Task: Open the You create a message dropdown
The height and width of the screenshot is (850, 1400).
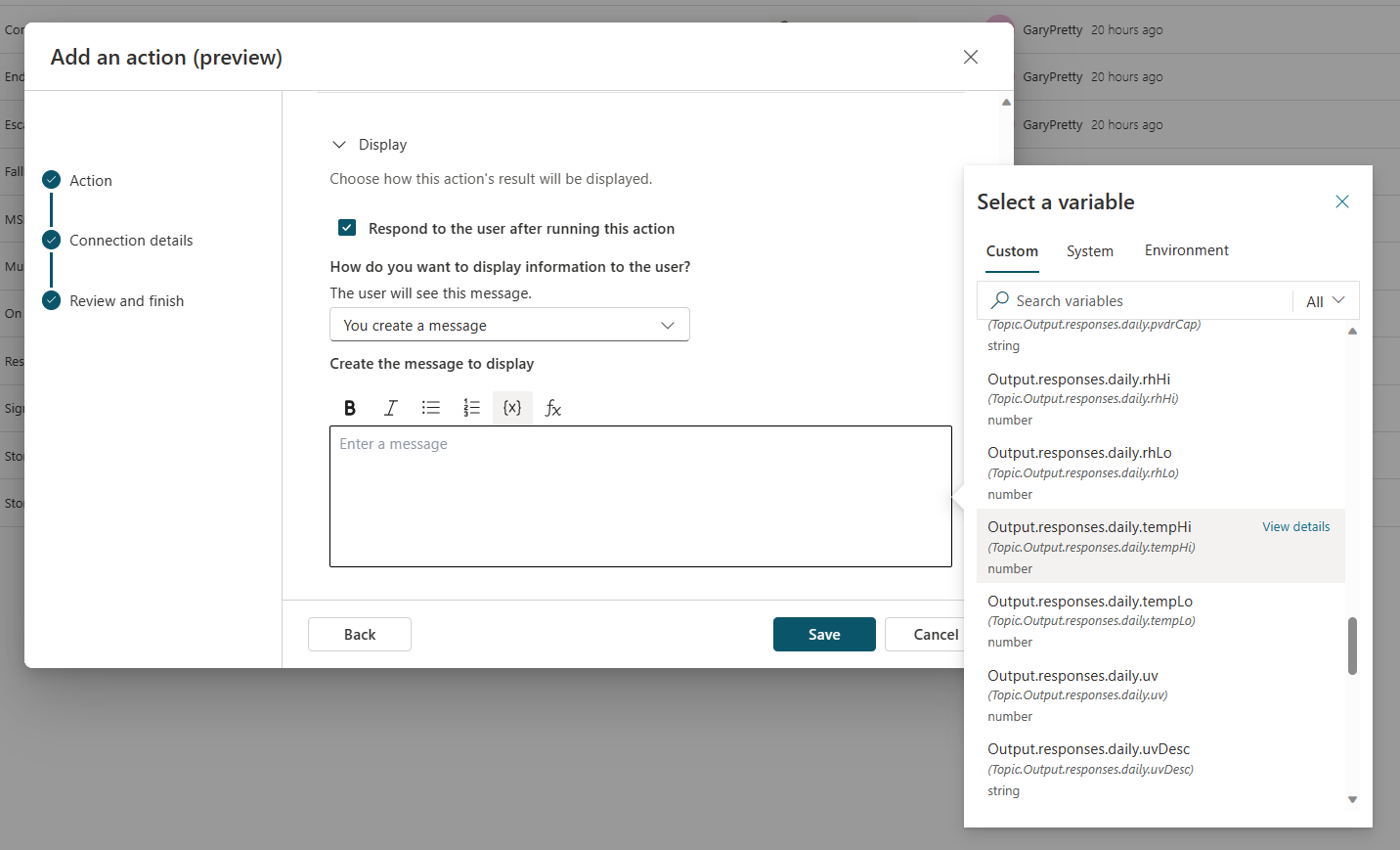Action: tap(509, 325)
